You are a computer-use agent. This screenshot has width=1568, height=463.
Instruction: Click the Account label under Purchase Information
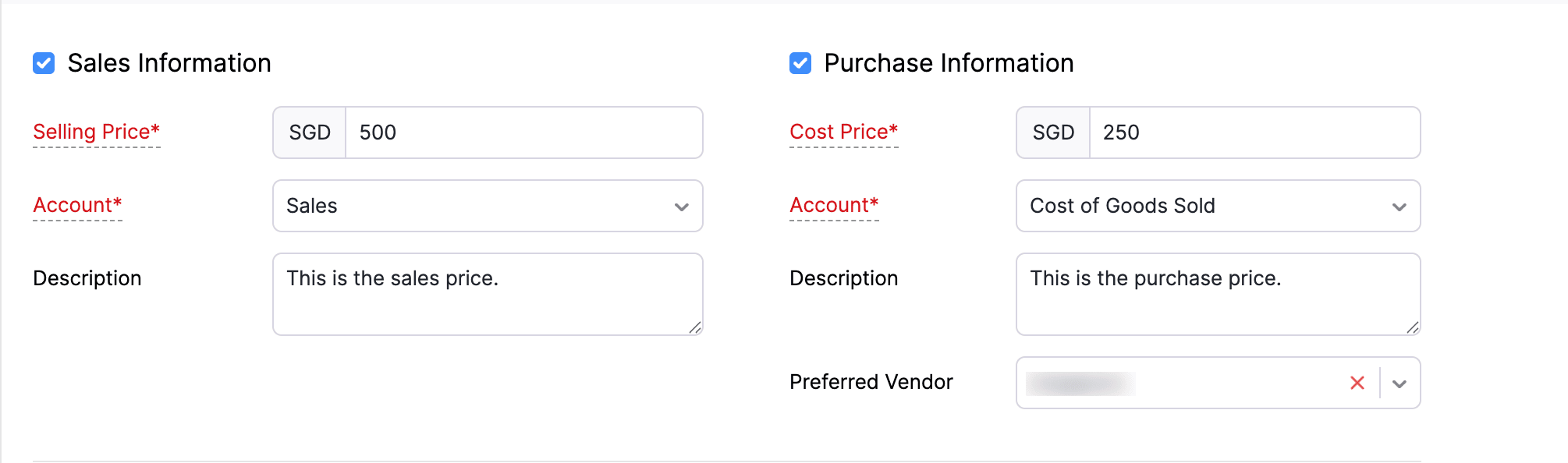coord(833,205)
